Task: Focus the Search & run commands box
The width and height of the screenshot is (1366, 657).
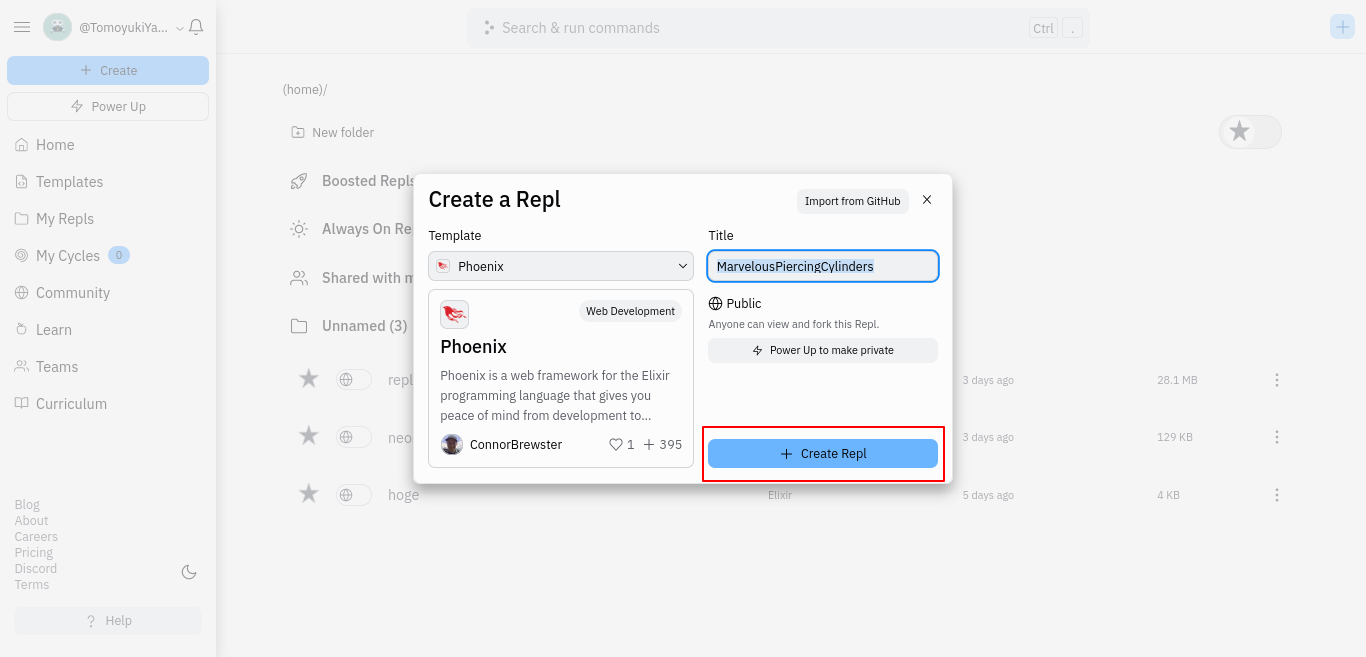Action: [778, 28]
